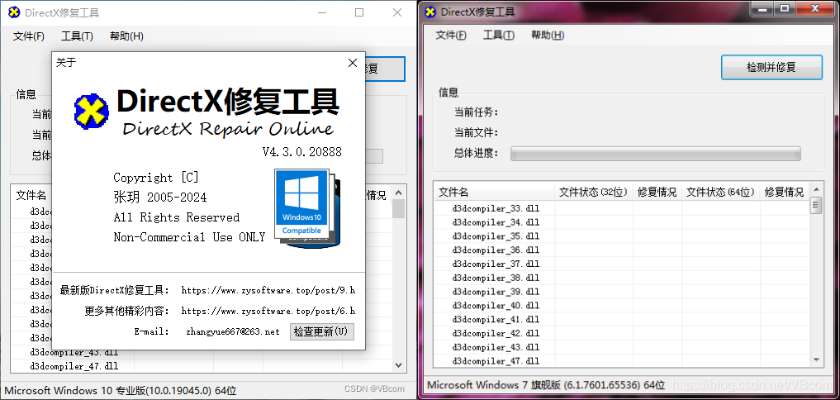This screenshot has height=400, width=840.
Task: Click 总体进度 progress bar in Windows 7 window
Action: [x=655, y=154]
